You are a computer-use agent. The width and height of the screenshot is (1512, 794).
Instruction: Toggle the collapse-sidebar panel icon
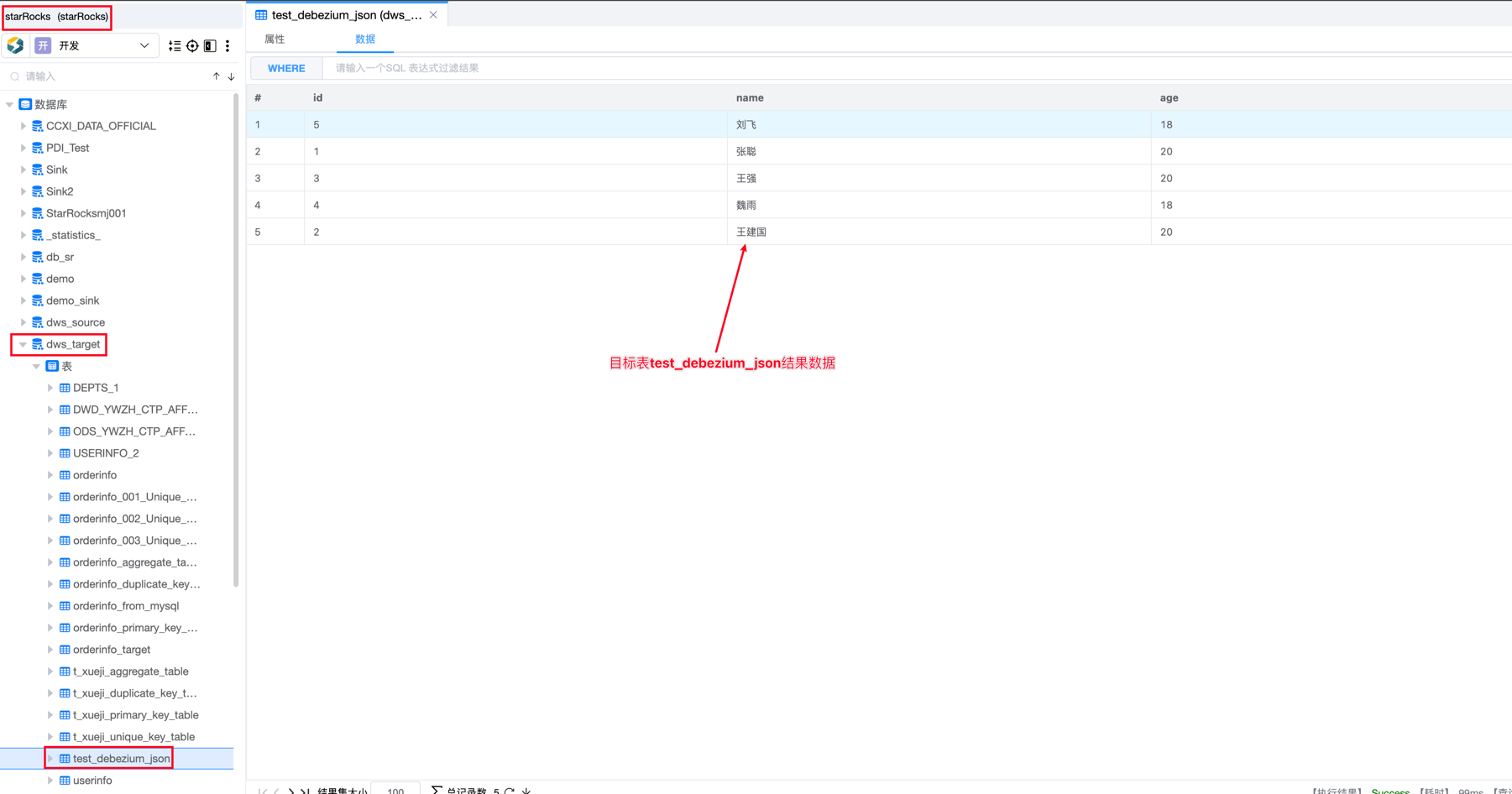(x=209, y=45)
